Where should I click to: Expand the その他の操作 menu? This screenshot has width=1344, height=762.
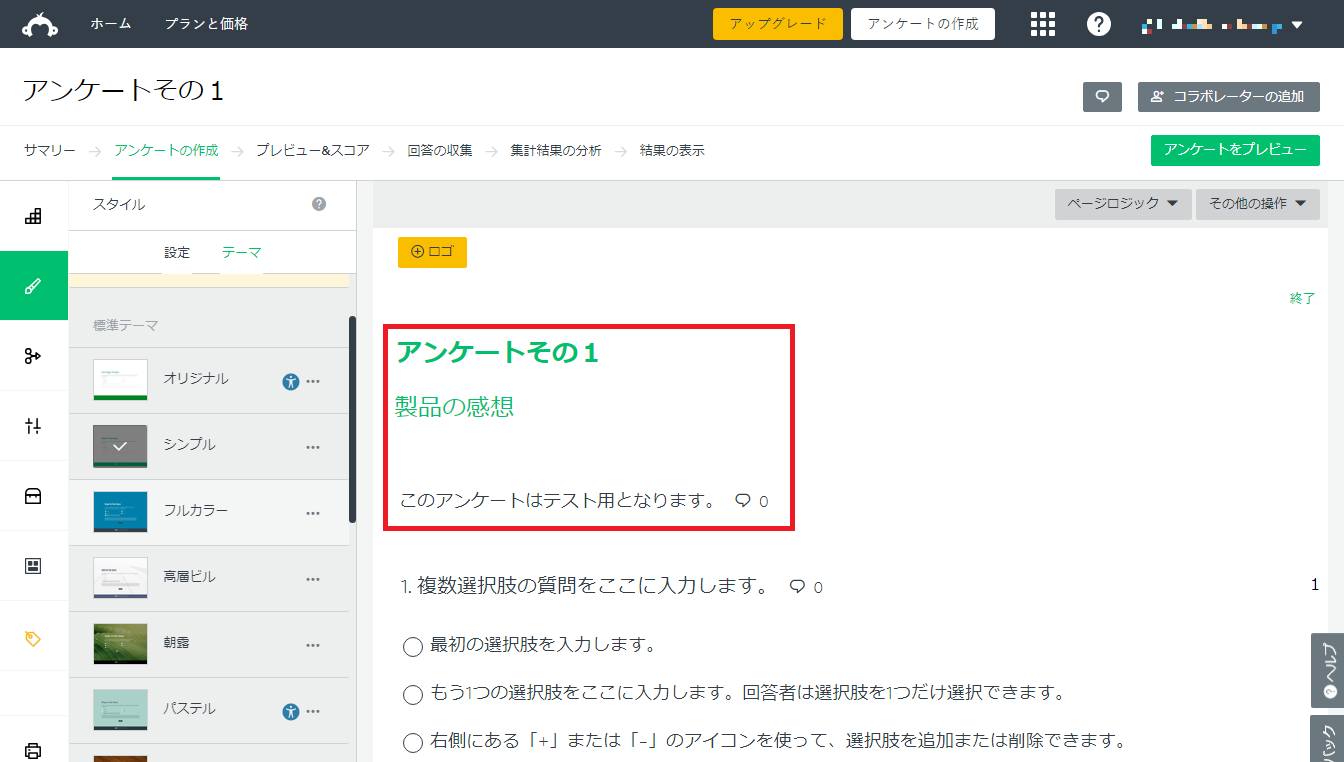click(1258, 203)
